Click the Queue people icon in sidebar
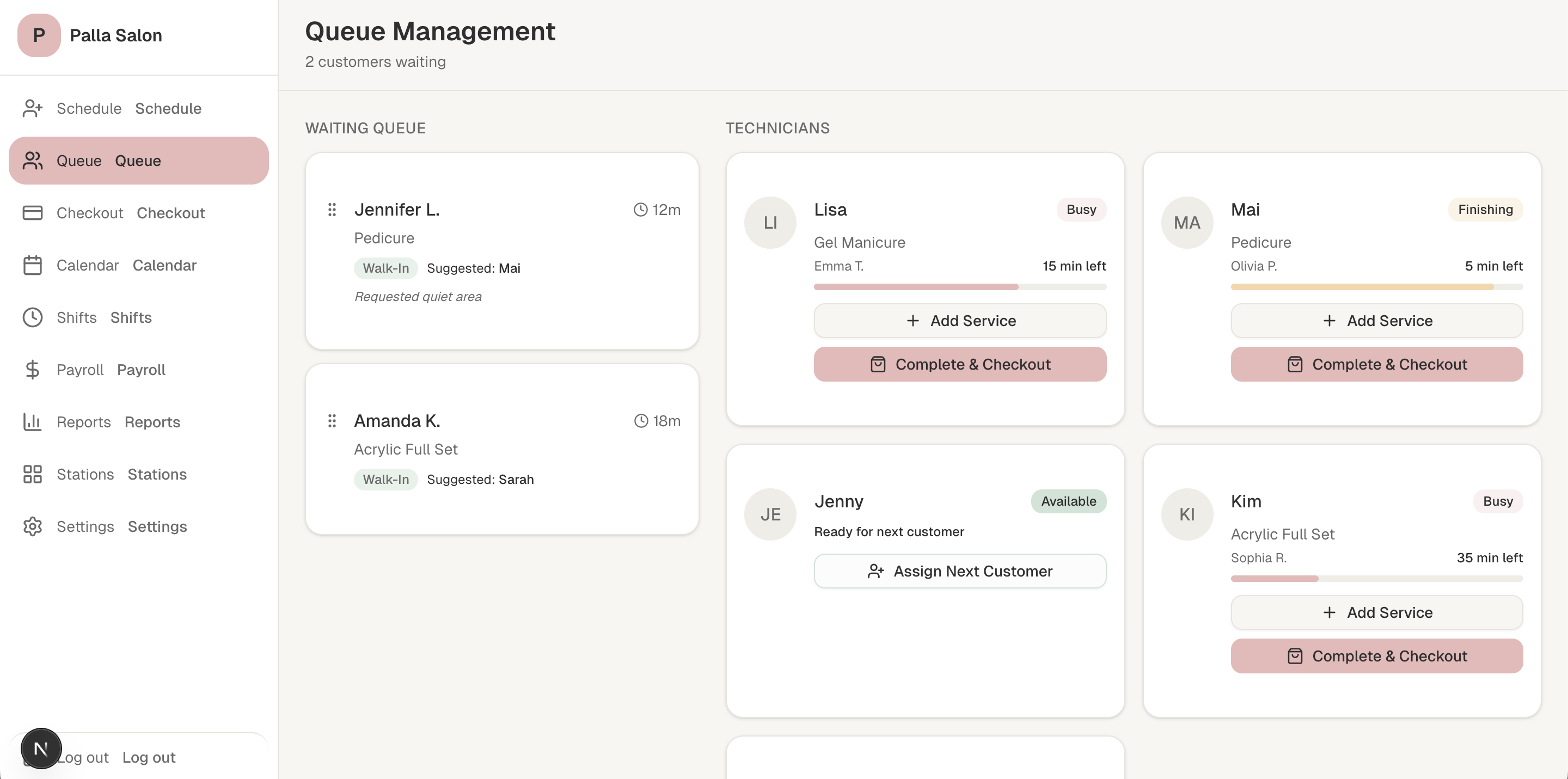The image size is (1568, 779). coord(32,161)
